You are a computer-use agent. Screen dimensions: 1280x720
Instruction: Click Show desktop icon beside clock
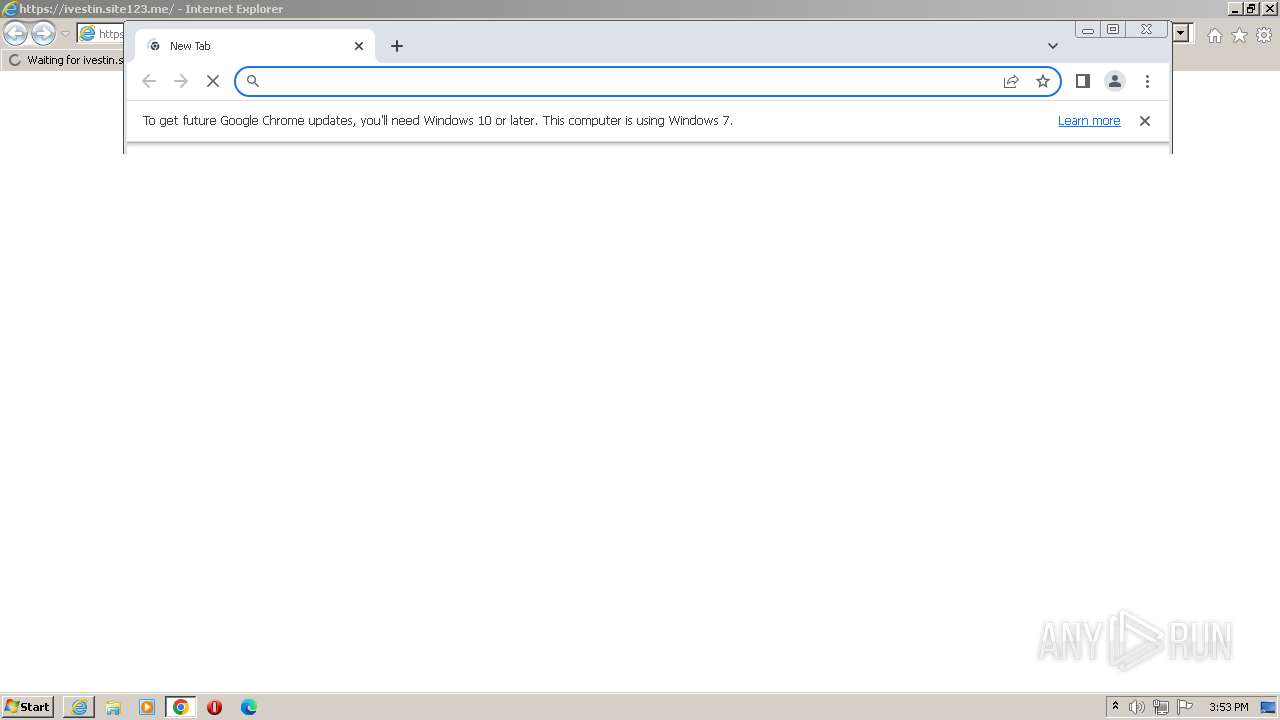pos(1268,707)
